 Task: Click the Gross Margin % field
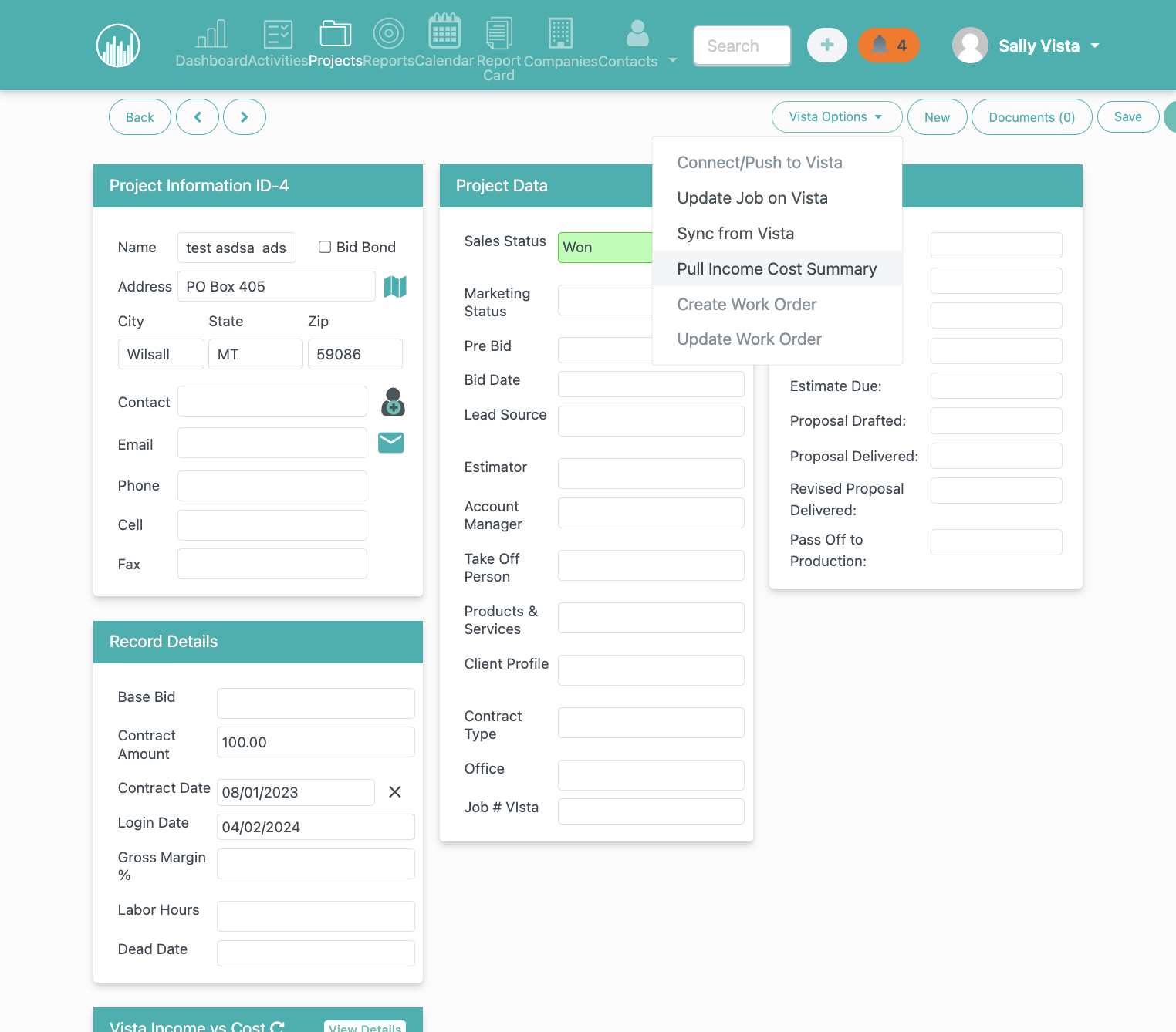point(316,864)
